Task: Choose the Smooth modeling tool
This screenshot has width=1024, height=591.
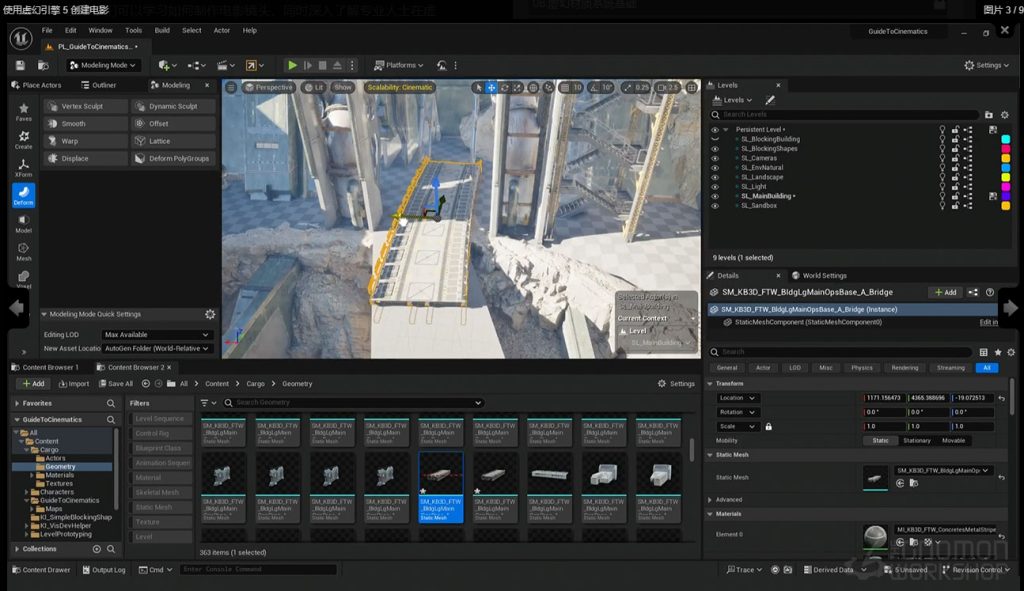Action: pos(86,123)
